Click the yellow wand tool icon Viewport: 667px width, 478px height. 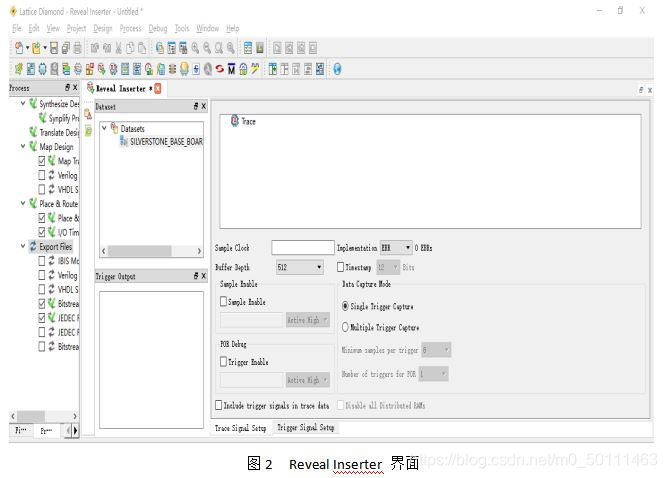[x=255, y=68]
